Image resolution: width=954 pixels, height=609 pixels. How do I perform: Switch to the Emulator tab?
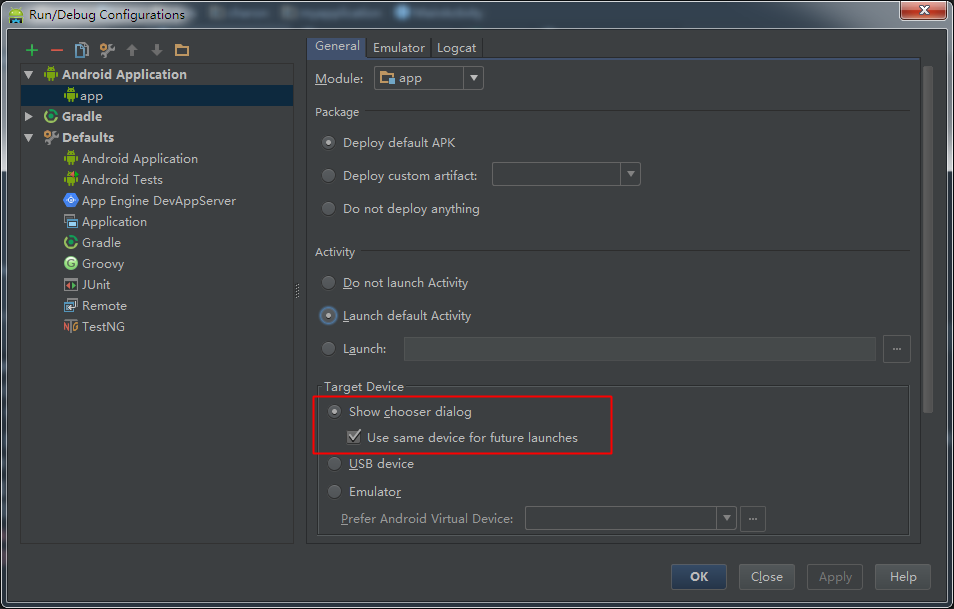(x=399, y=48)
